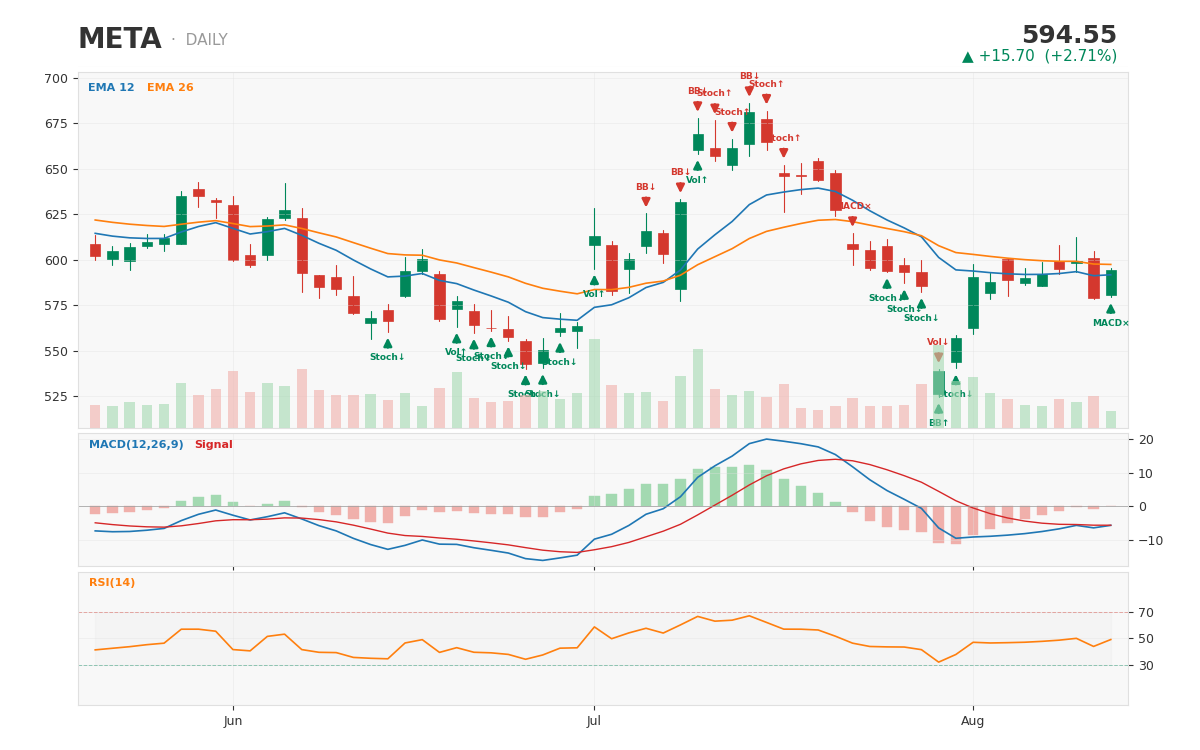Click the 650 price axis label
The width and height of the screenshot is (1200, 750).
[x=57, y=170]
